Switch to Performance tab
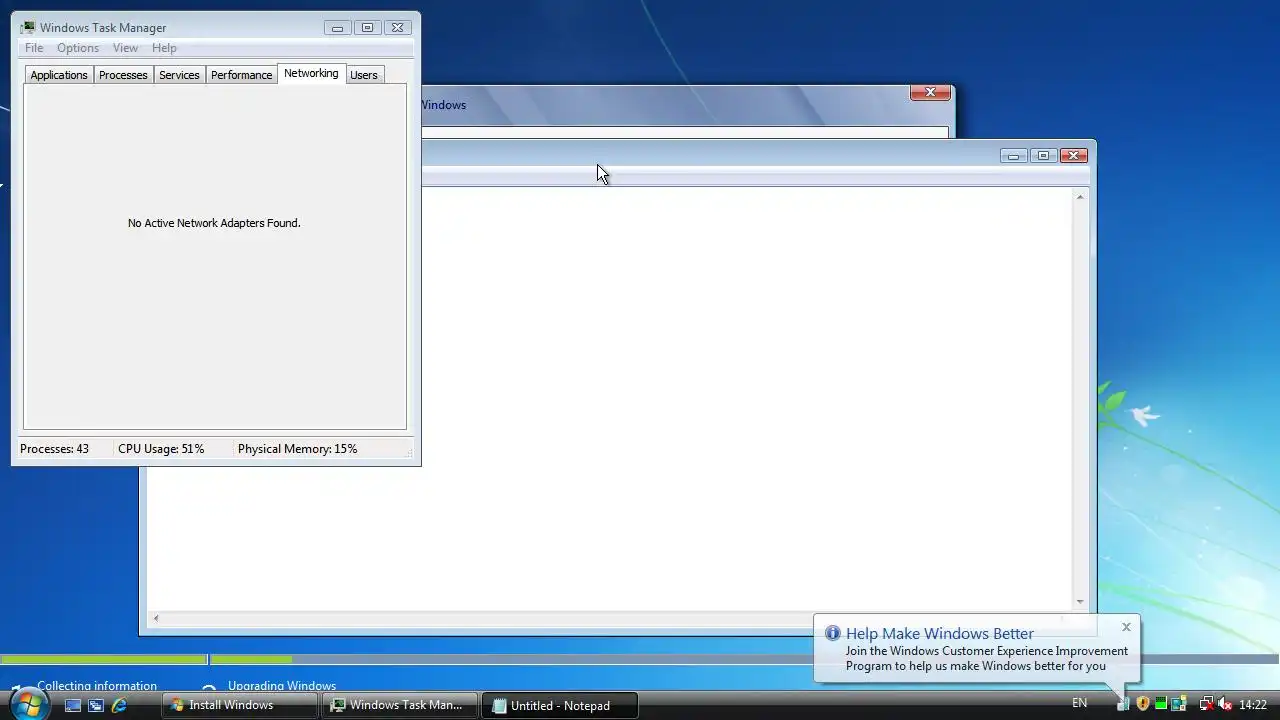This screenshot has width=1280, height=720. point(241,75)
